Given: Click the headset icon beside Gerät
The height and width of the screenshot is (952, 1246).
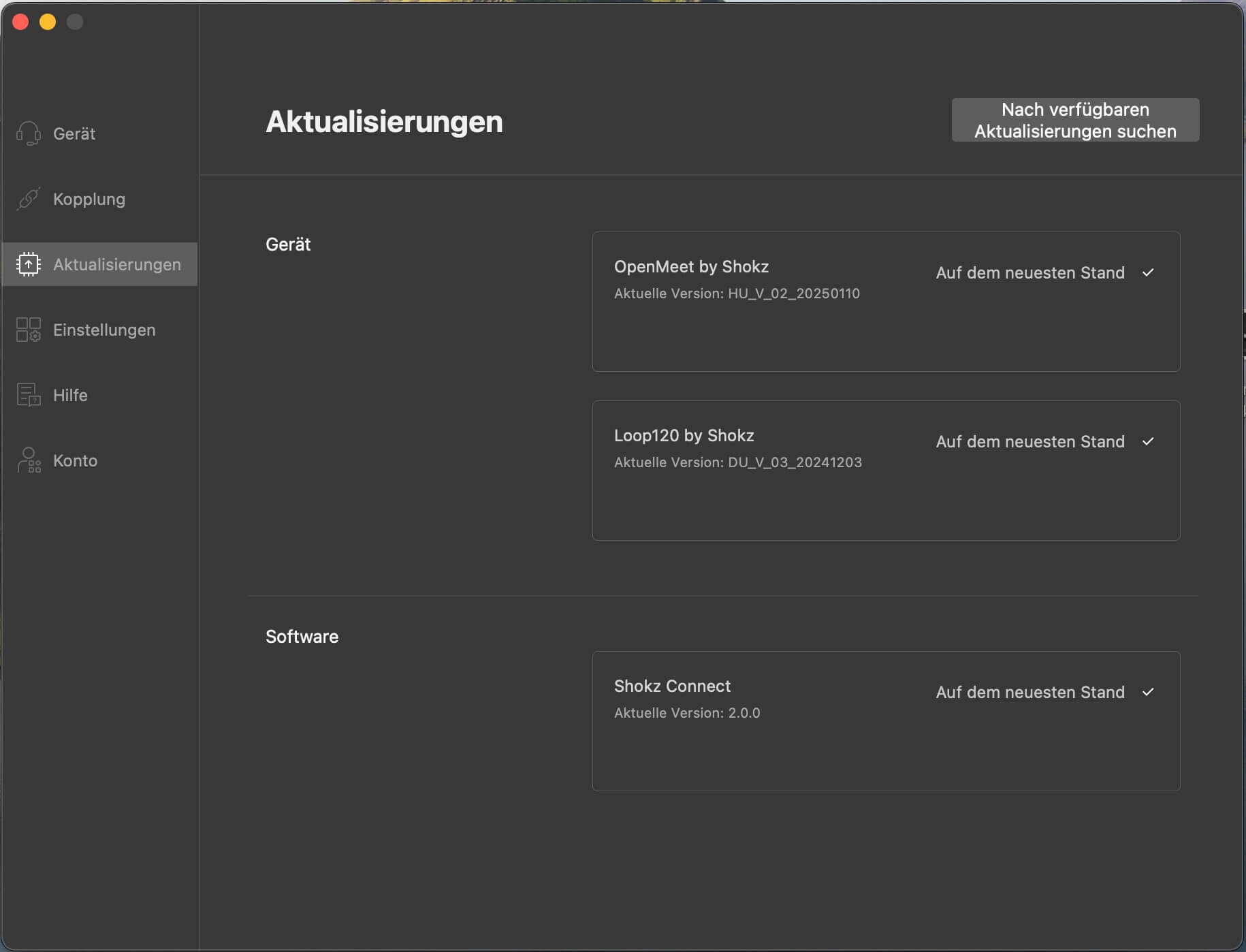Looking at the screenshot, I should point(29,133).
